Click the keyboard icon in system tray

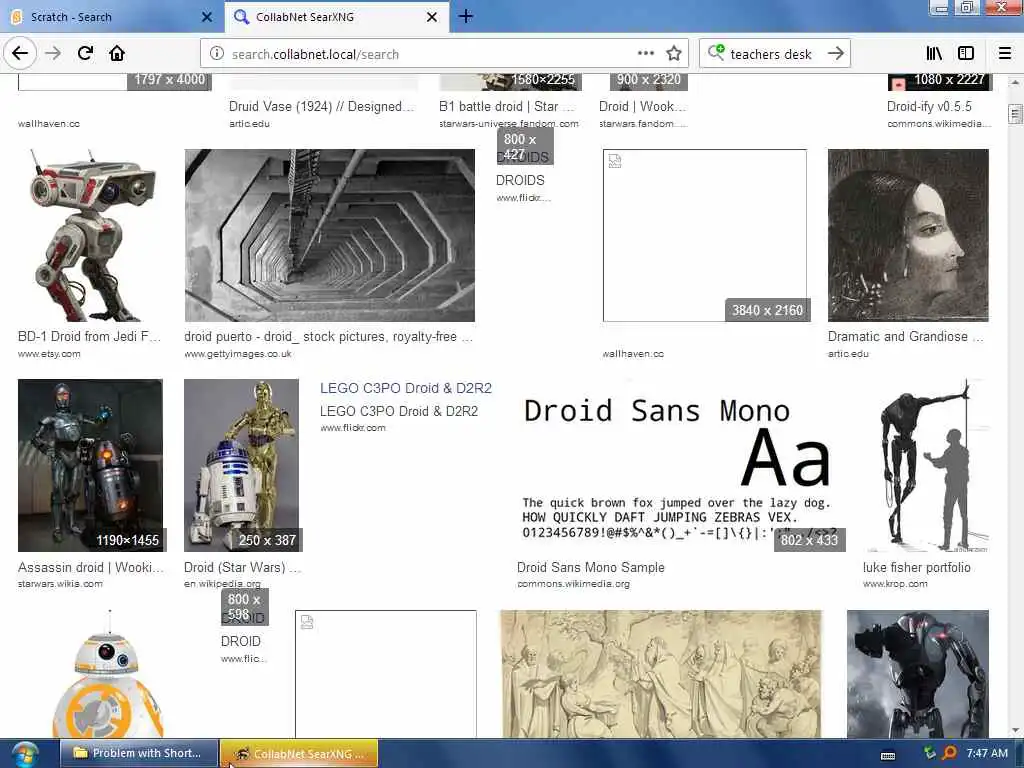(888, 755)
